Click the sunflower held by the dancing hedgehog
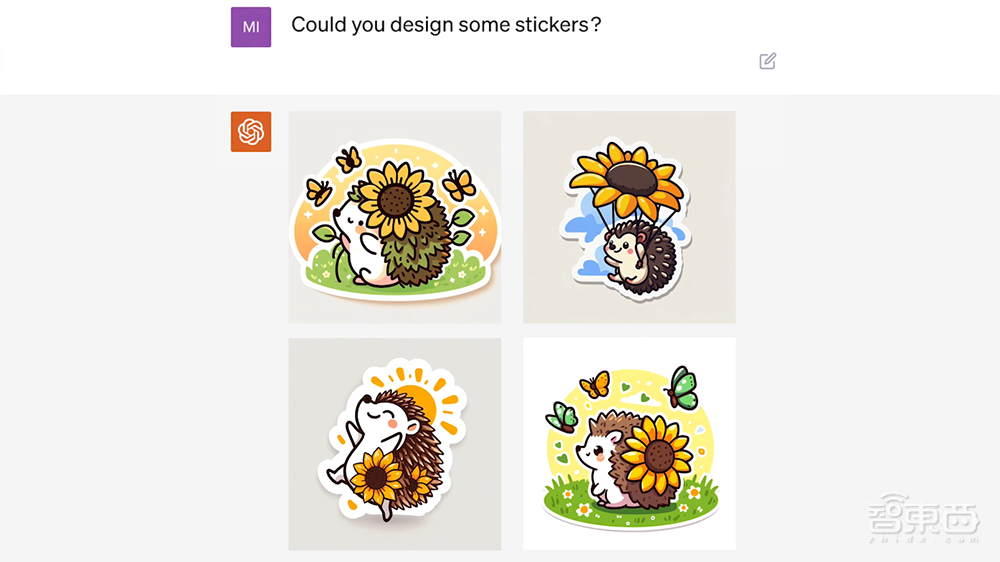Viewport: 1000px width, 562px height. (x=376, y=476)
